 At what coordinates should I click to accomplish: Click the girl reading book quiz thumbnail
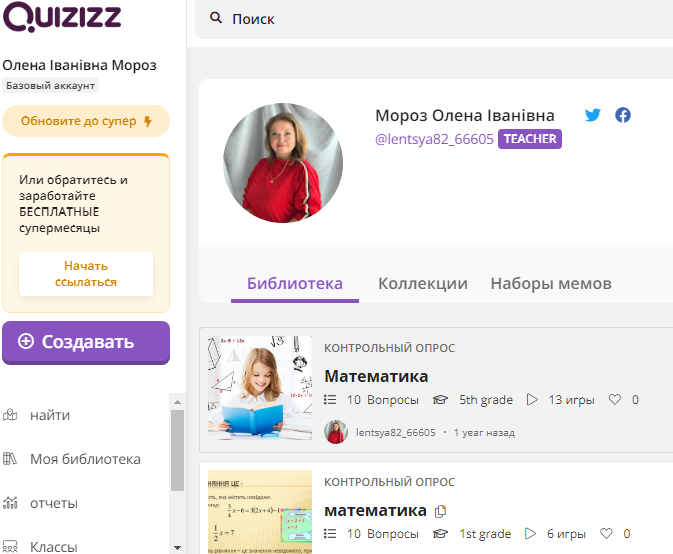(x=260, y=388)
